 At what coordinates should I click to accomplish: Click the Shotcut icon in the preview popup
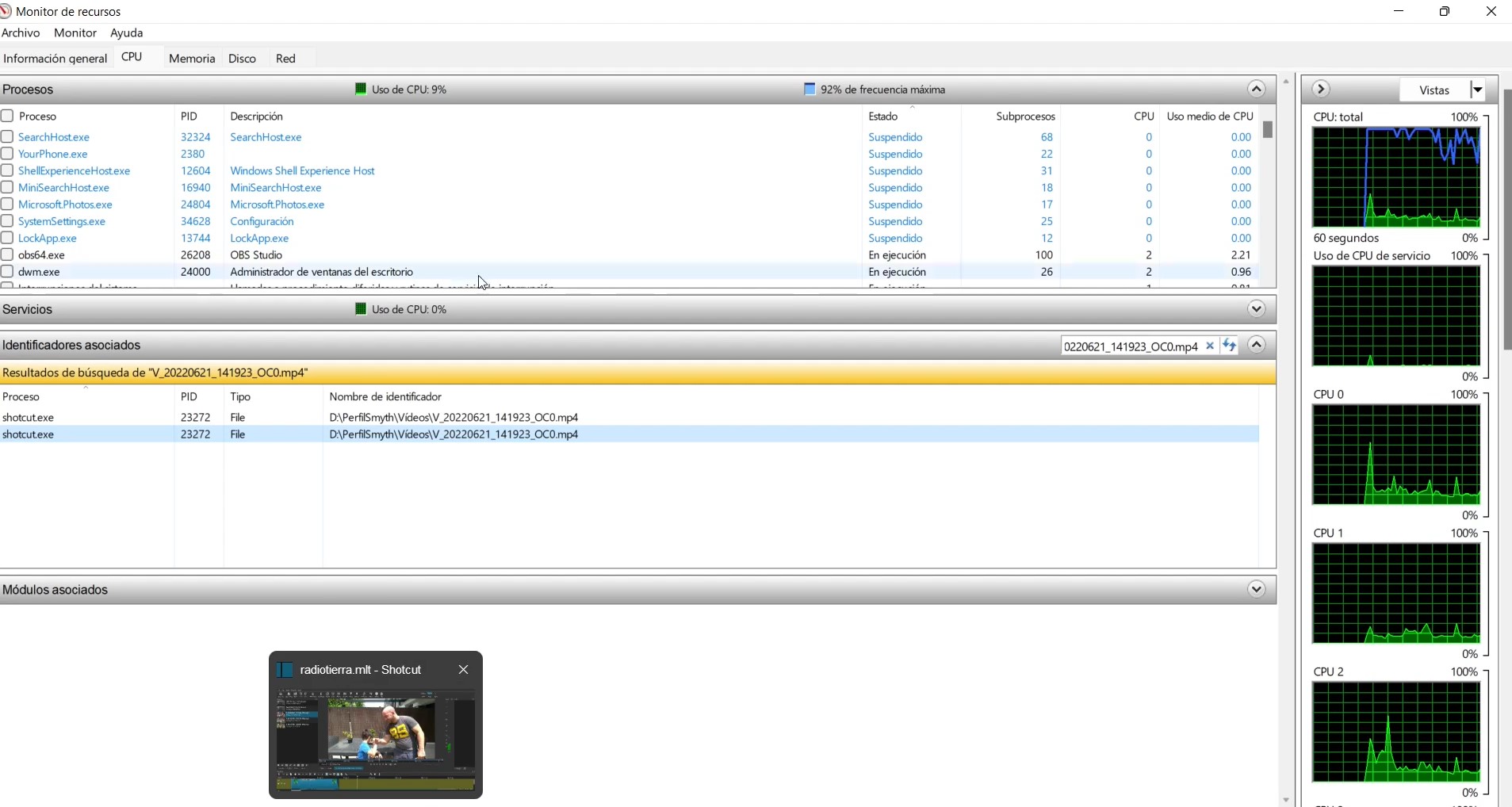click(285, 670)
